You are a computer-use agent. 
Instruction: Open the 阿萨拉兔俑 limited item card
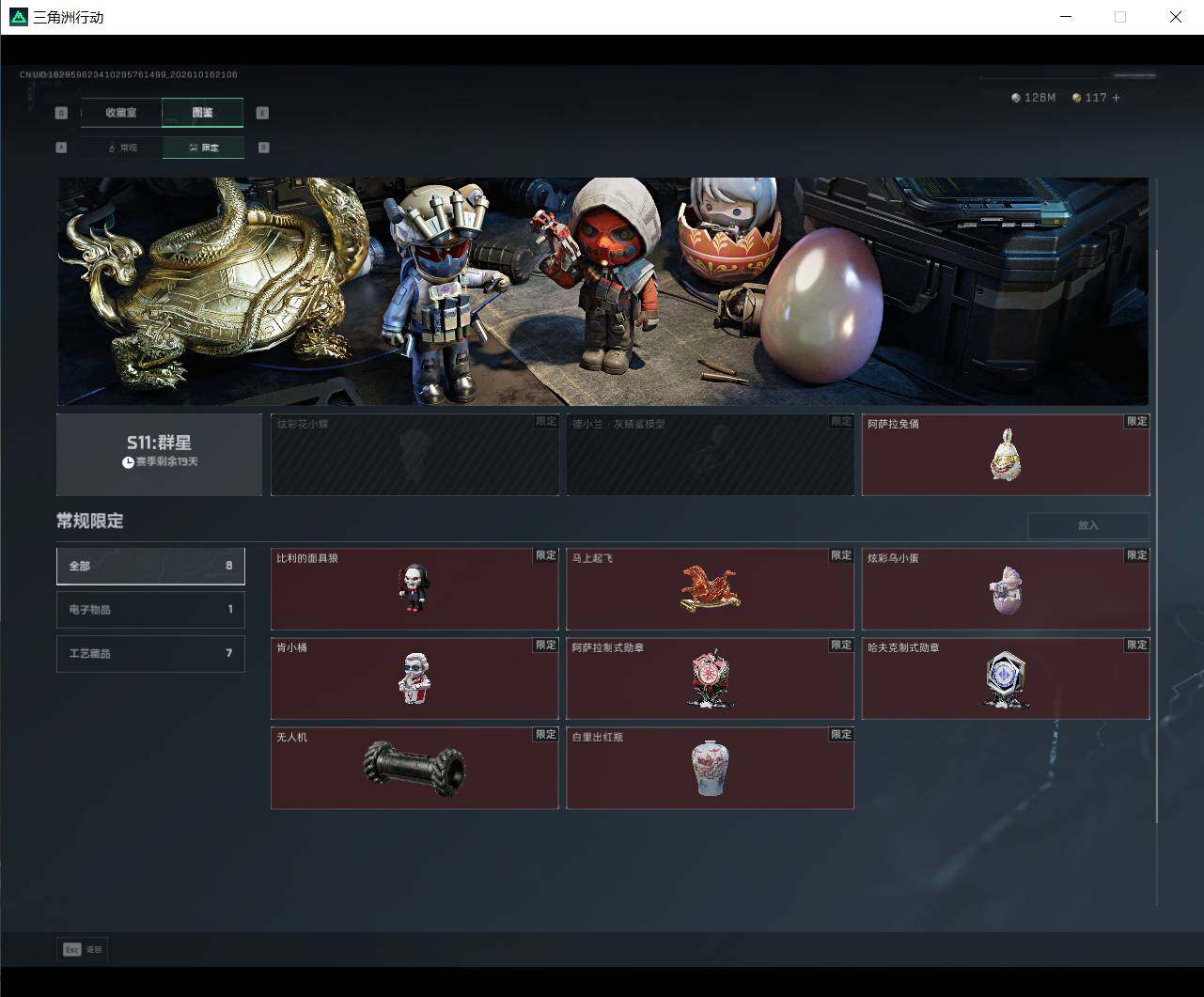(x=1006, y=455)
